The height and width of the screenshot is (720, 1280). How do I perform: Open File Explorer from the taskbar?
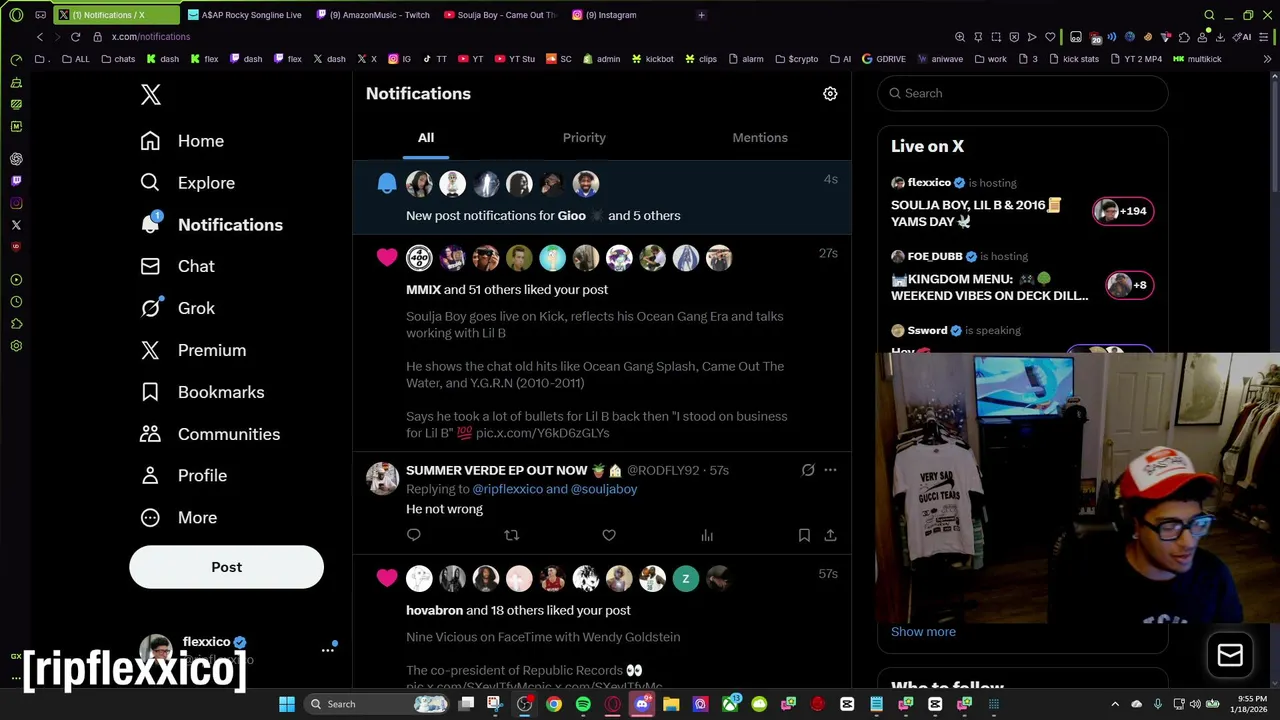(x=671, y=704)
